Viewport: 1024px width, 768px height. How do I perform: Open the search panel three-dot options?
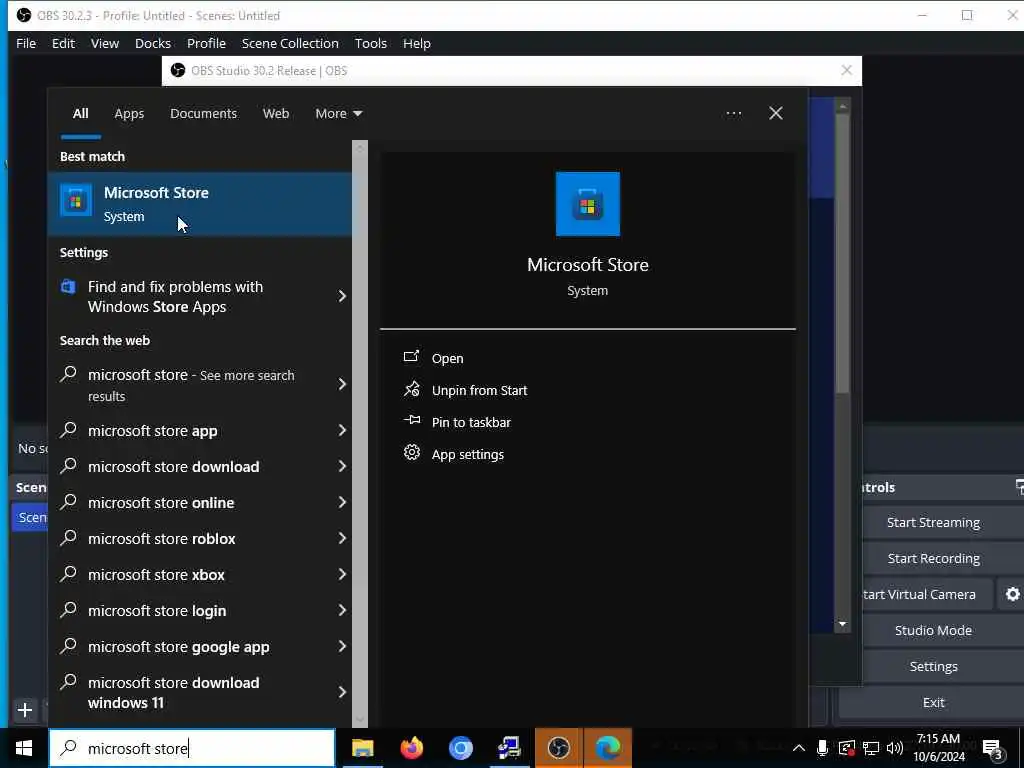point(733,114)
